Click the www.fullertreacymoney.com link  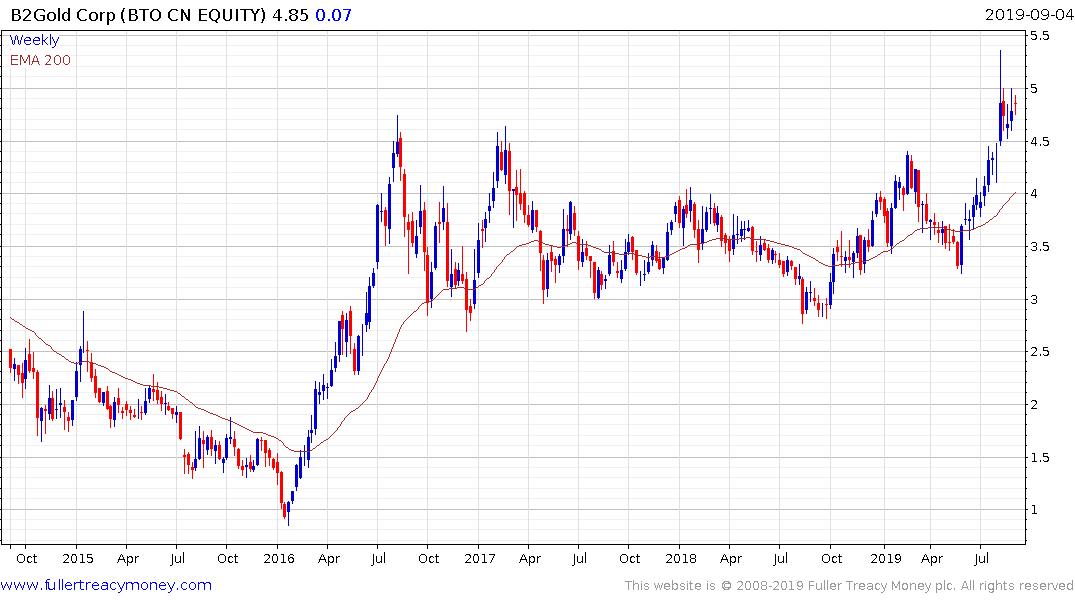106,585
